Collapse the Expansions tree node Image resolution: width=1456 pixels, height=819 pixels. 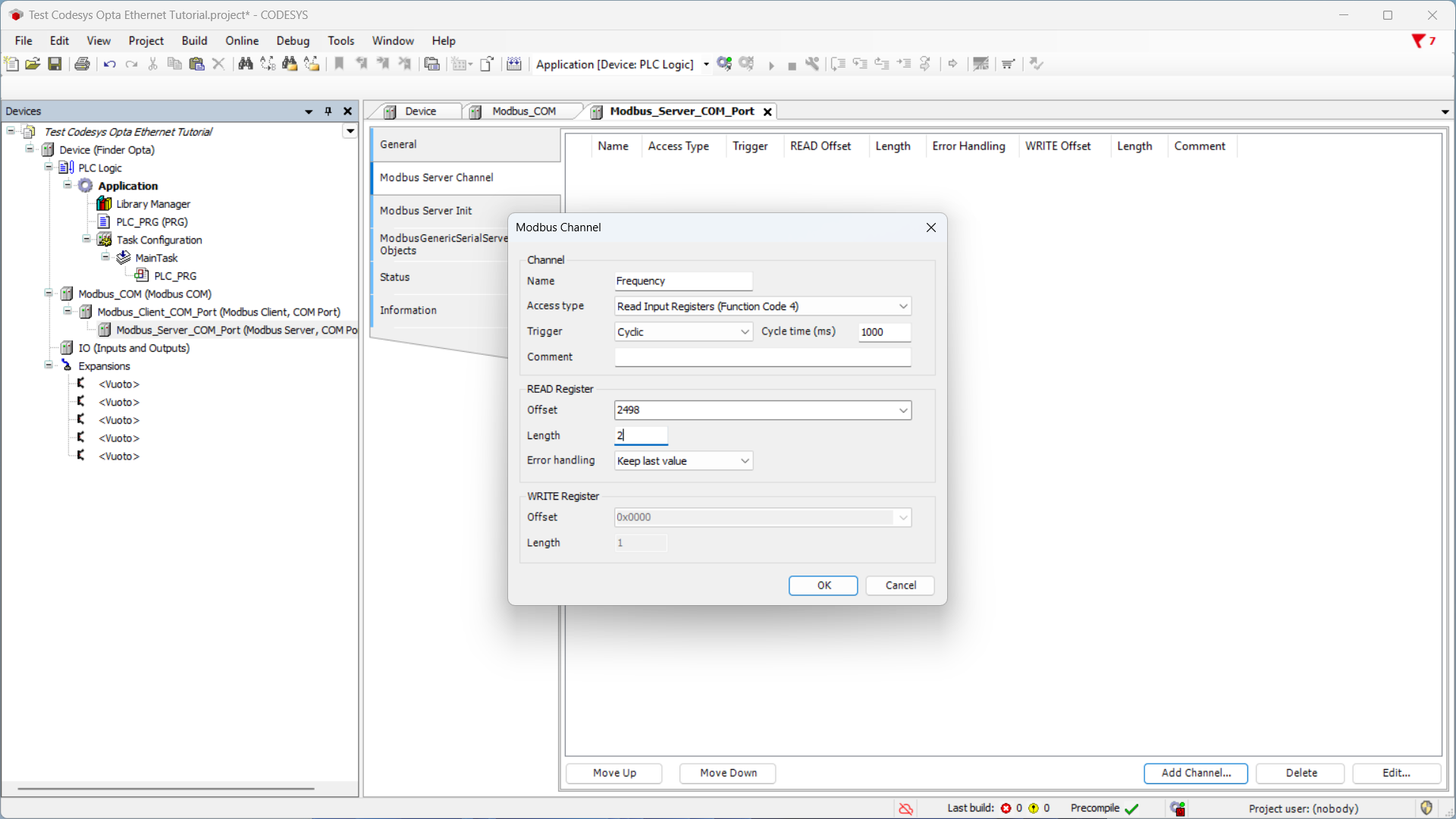pyautogui.click(x=49, y=366)
